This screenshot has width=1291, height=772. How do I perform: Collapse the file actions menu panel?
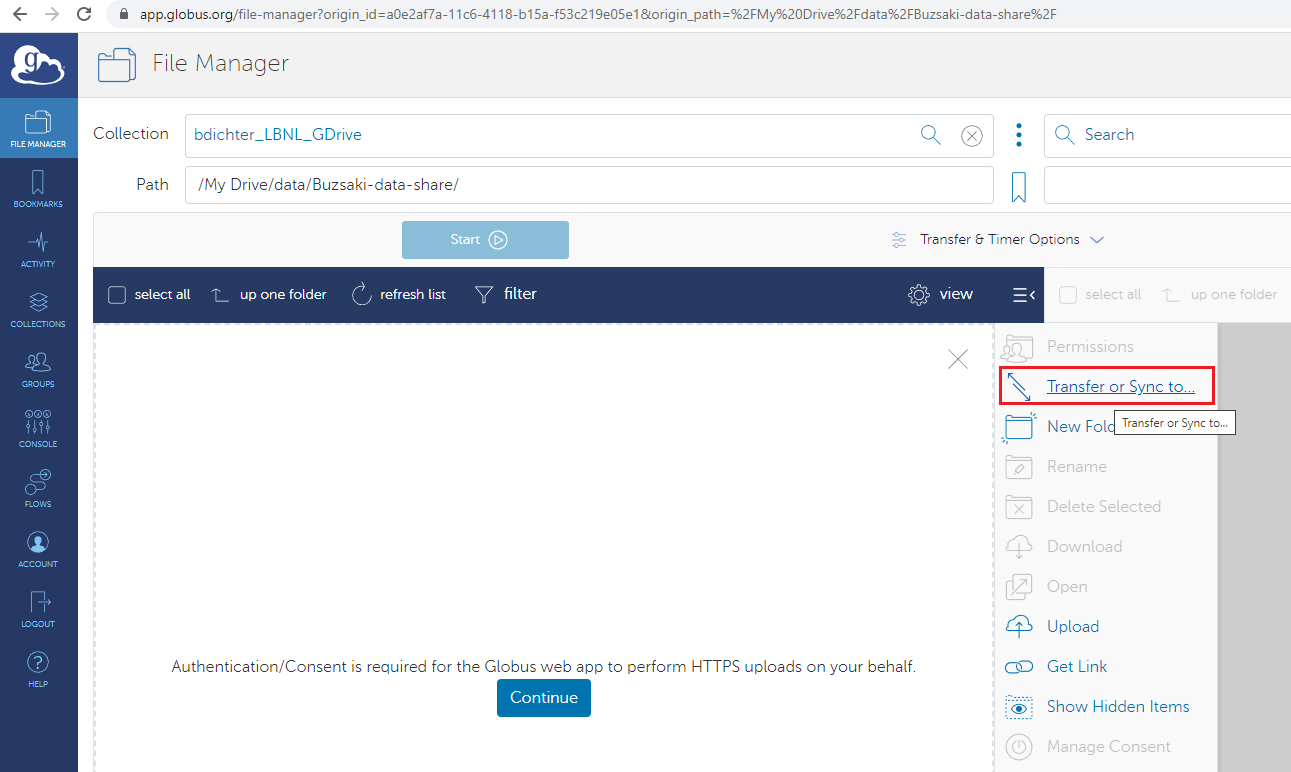1023,295
